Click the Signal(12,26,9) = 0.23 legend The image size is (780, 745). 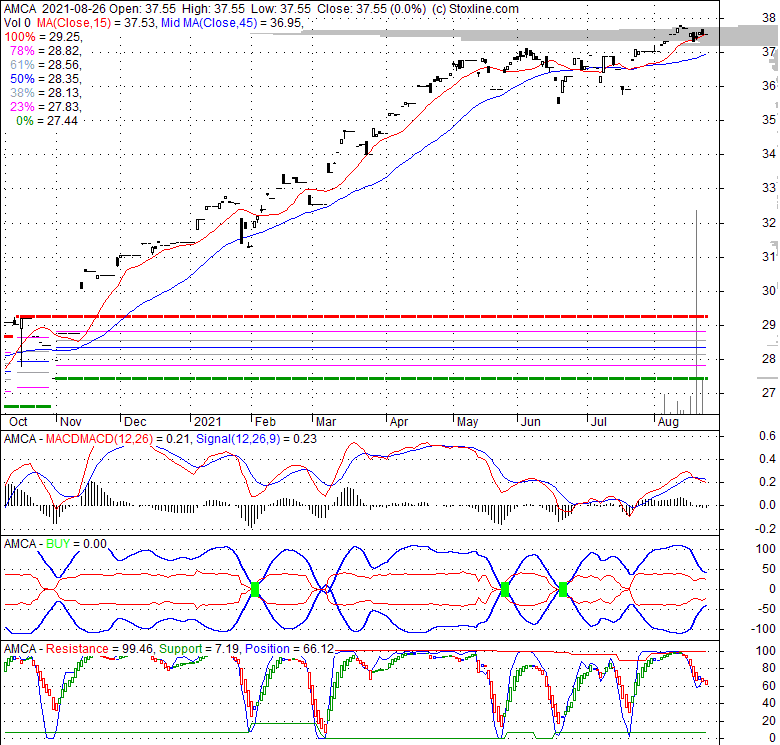click(x=256, y=439)
